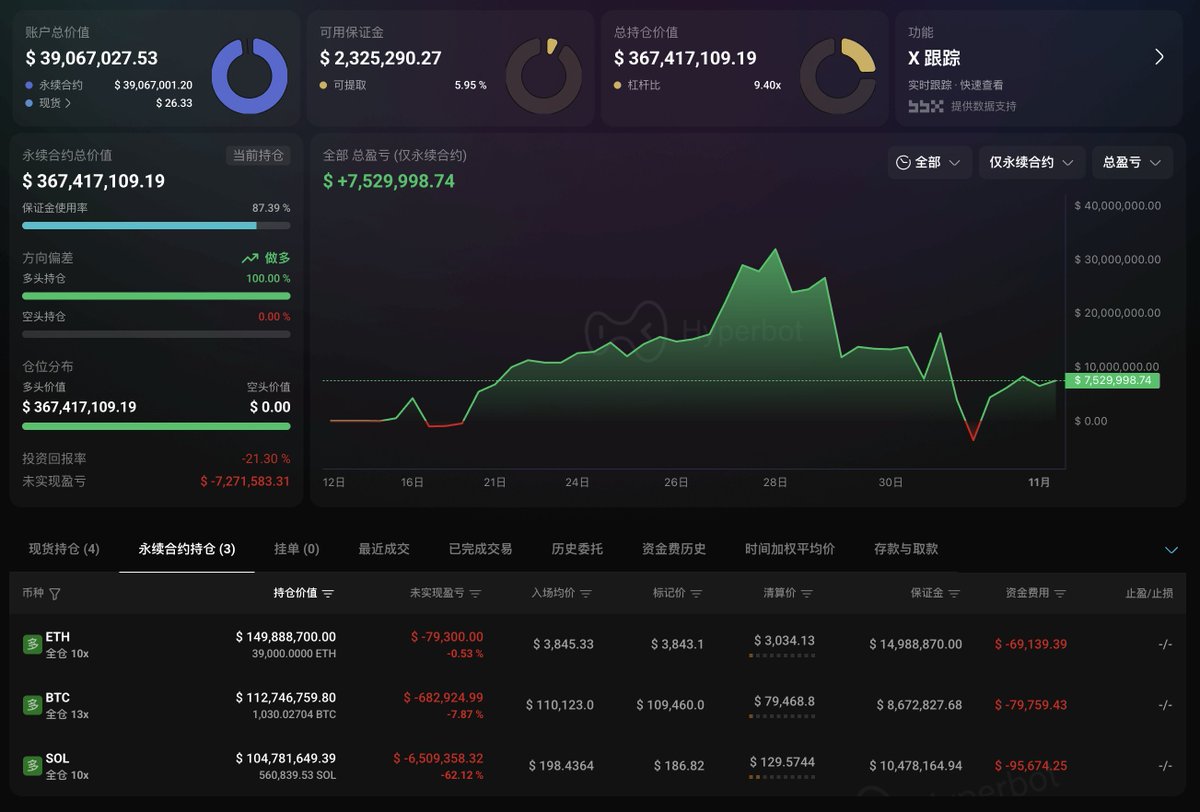Switch to 现货持仓 (4) tab
Screen dimensions: 1200x812
click(x=64, y=549)
